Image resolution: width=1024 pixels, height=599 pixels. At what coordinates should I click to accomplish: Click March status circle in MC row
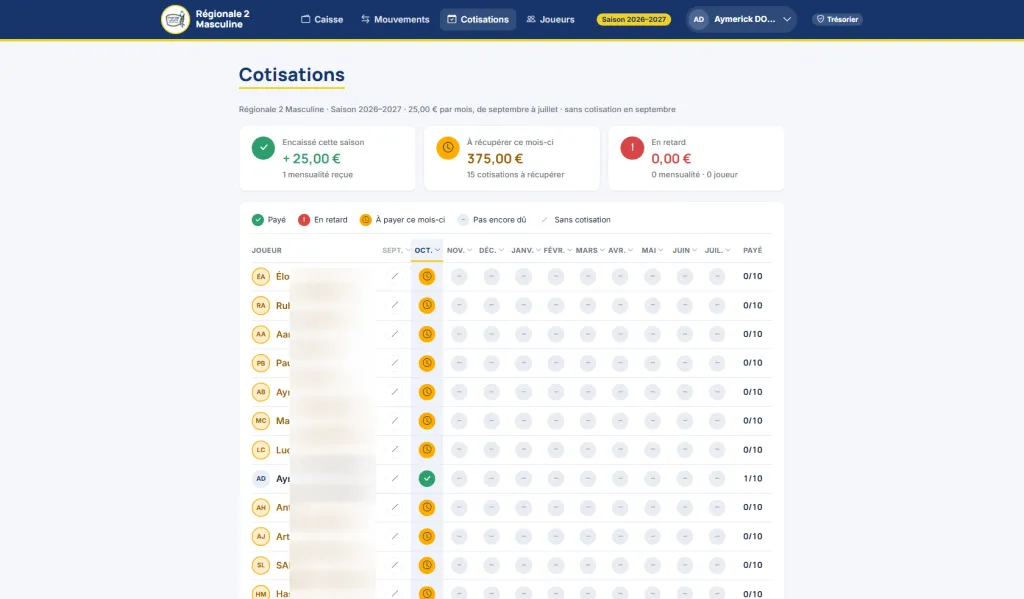click(588, 421)
